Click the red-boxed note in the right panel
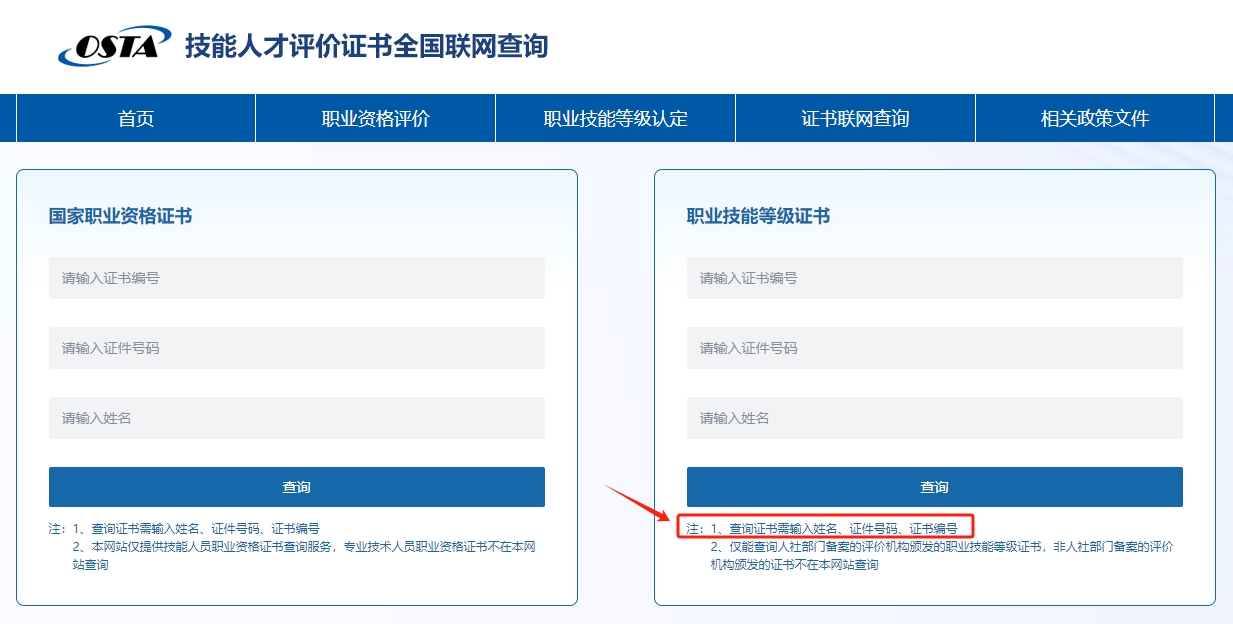The width and height of the screenshot is (1233, 624). point(825,527)
